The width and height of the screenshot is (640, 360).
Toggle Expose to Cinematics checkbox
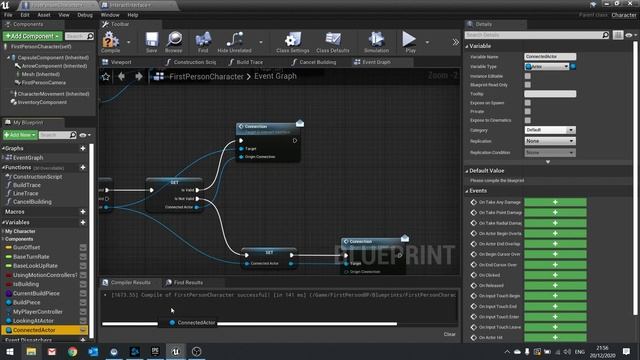(528, 120)
